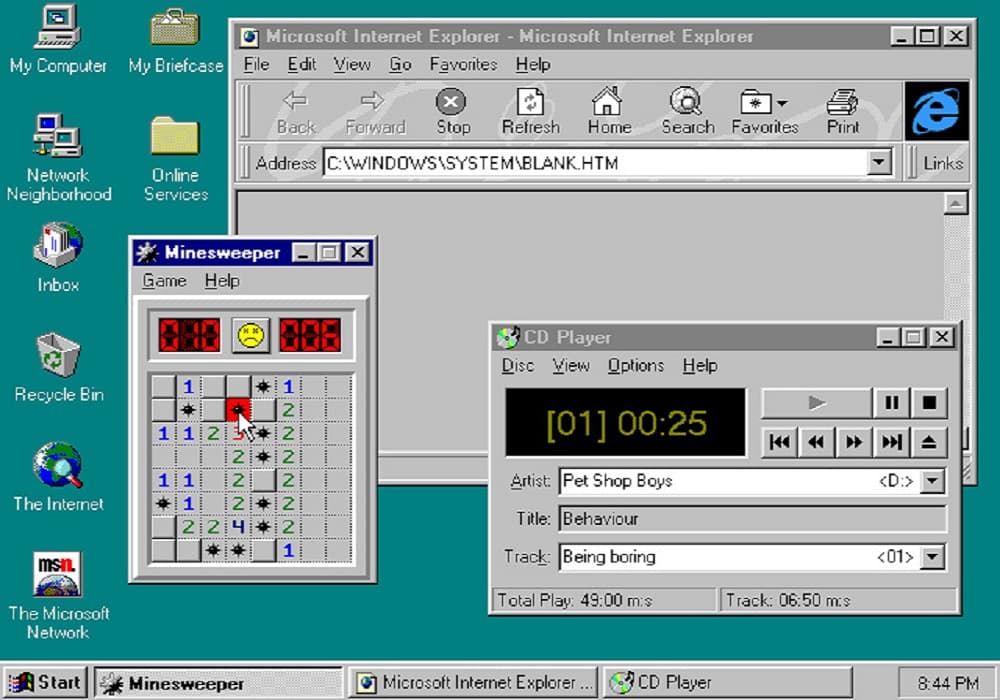Click the Refresh icon in Internet Explorer

pos(530,104)
